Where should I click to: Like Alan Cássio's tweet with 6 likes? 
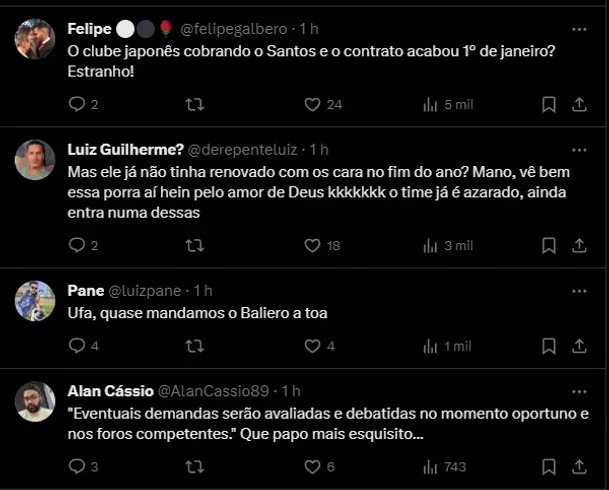[x=312, y=466]
